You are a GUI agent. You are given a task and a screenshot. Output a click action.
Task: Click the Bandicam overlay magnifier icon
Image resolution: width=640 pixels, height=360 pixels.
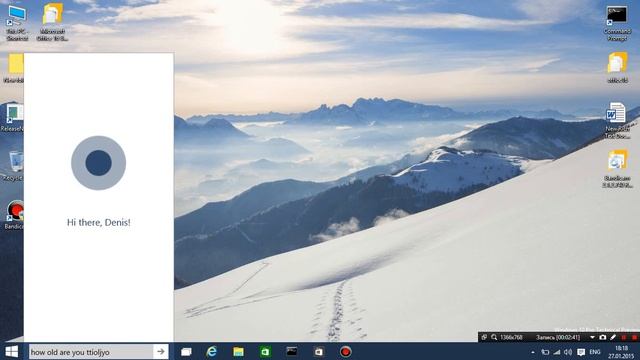[x=494, y=337]
